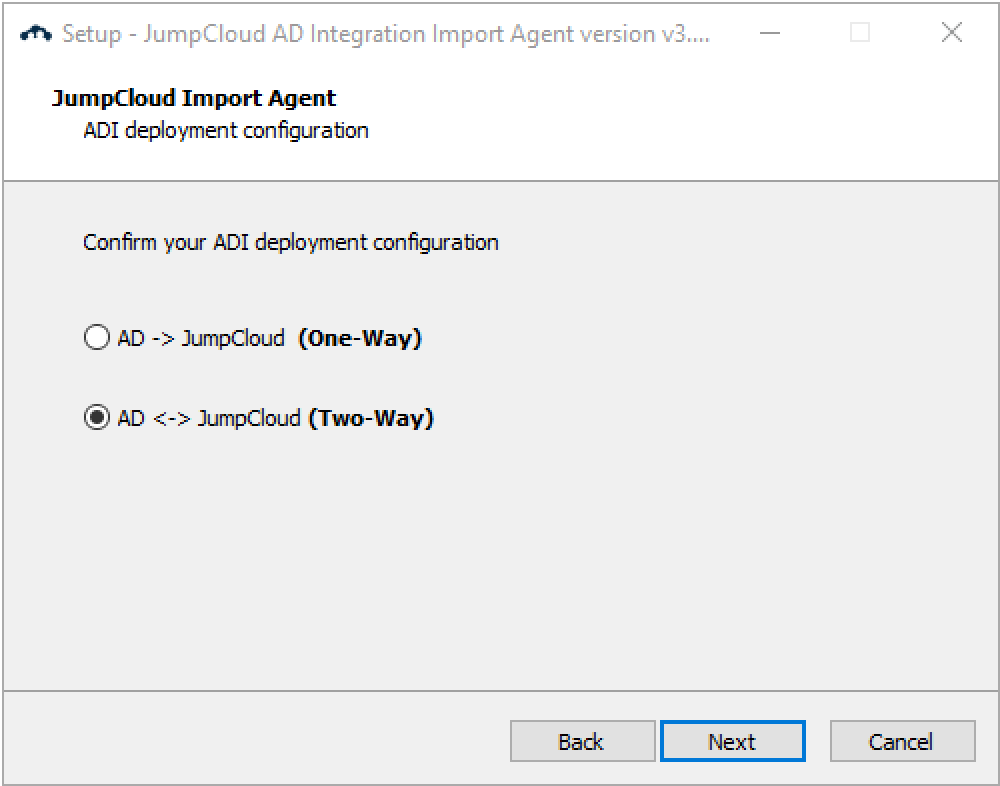The height and width of the screenshot is (786, 1000).
Task: Close the JumpCloud Setup window
Action: coord(952,33)
